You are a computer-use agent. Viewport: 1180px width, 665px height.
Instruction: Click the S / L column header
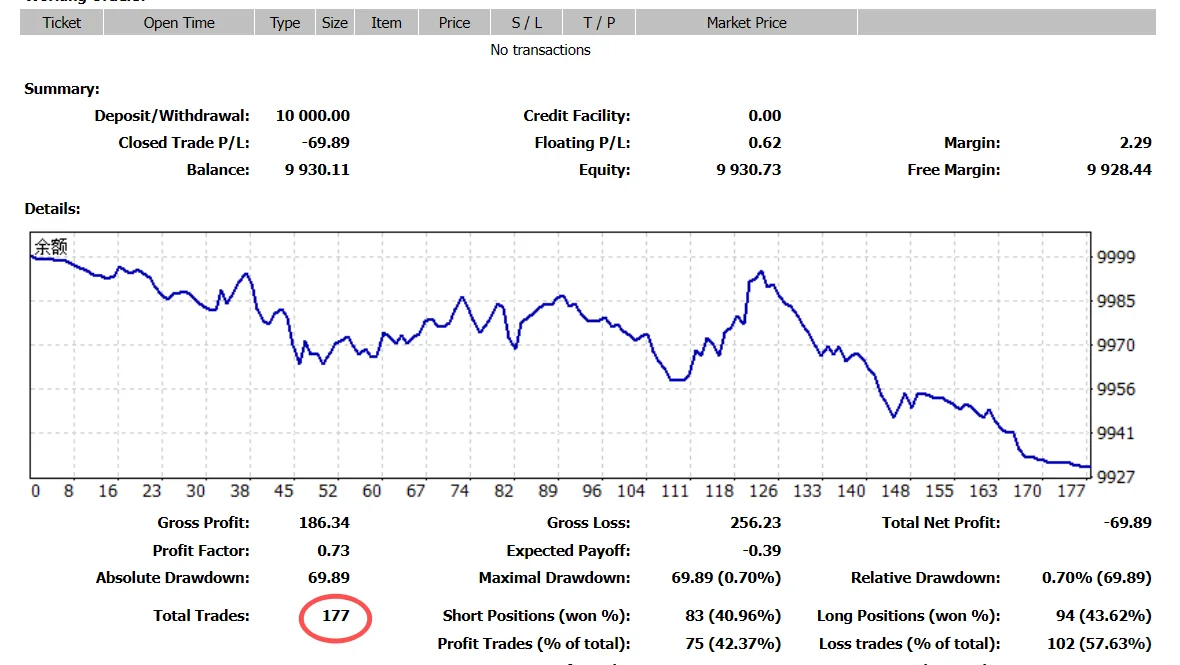point(527,23)
